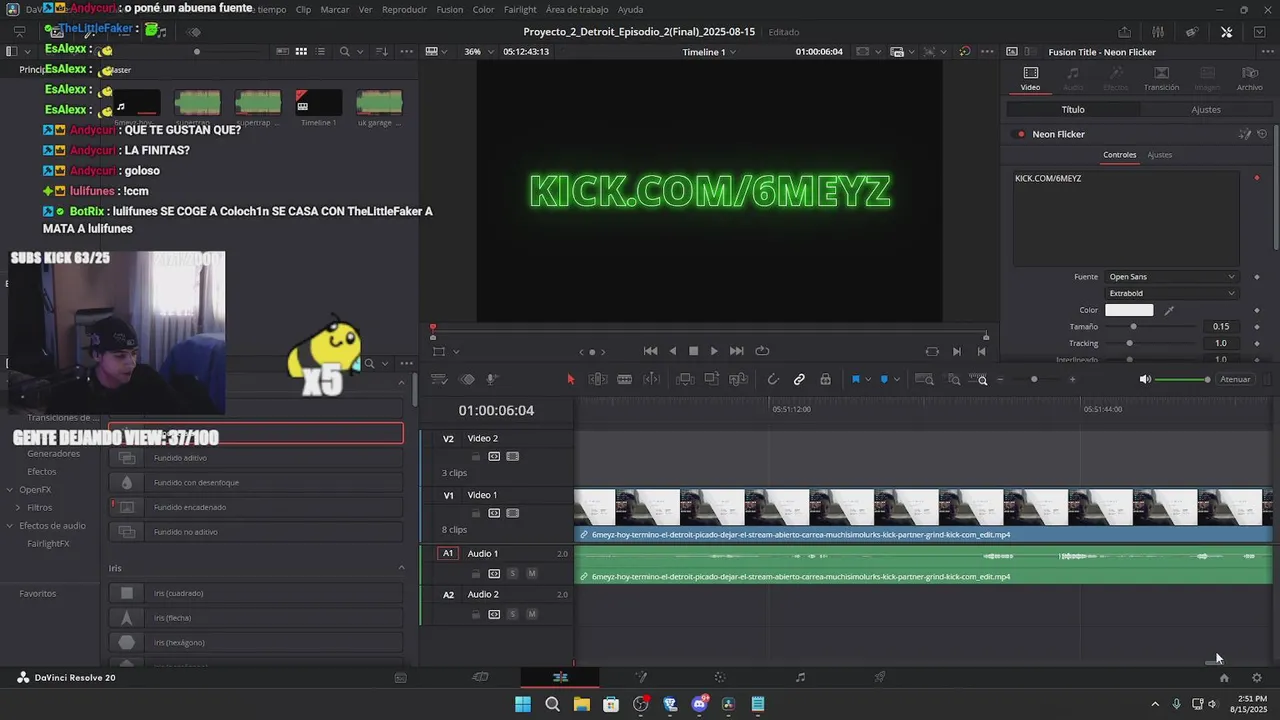The height and width of the screenshot is (720, 1280).
Task: Toggle Linked selection chain icon
Action: click(x=799, y=379)
